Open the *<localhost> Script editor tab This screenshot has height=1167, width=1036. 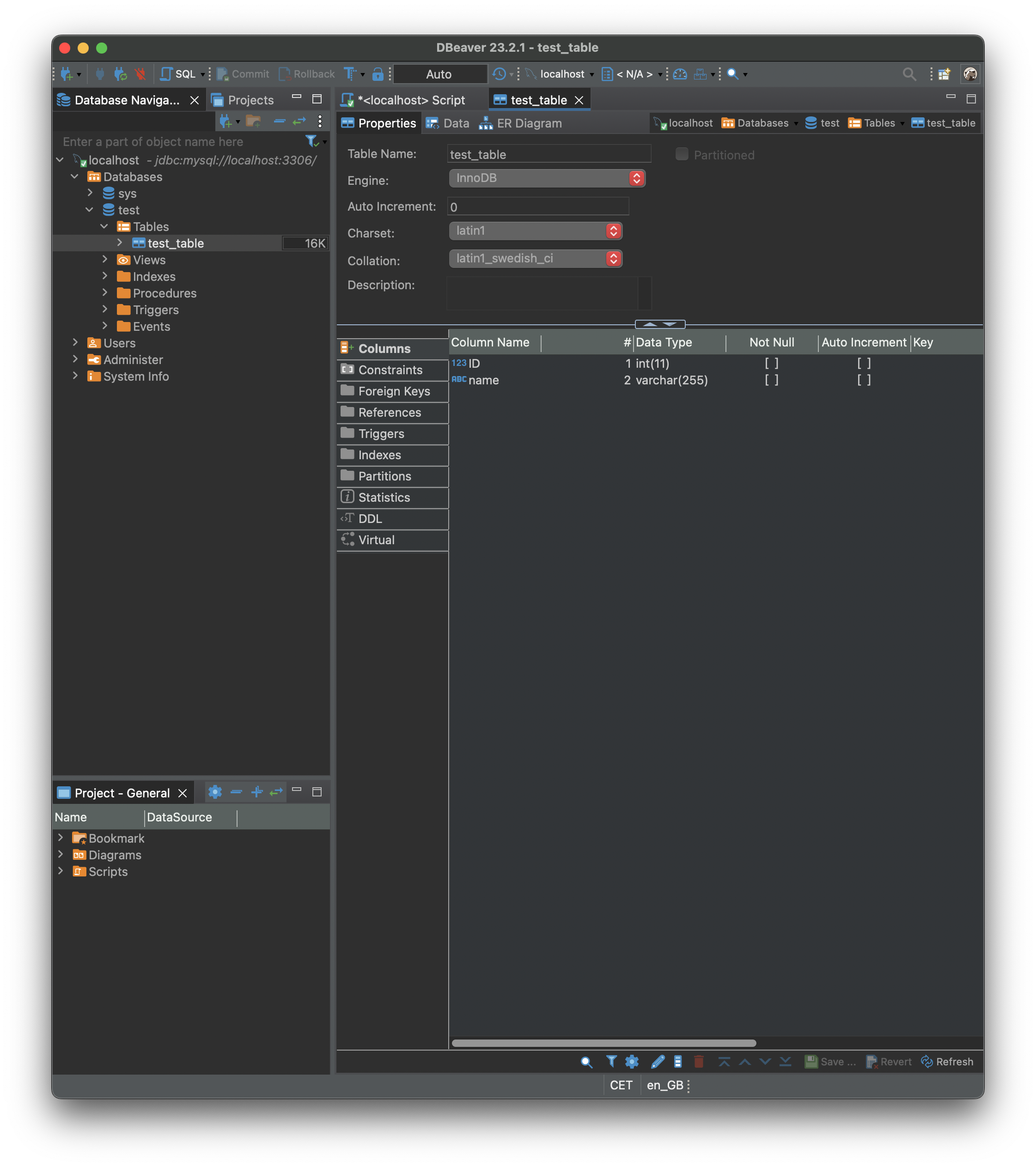click(x=403, y=100)
